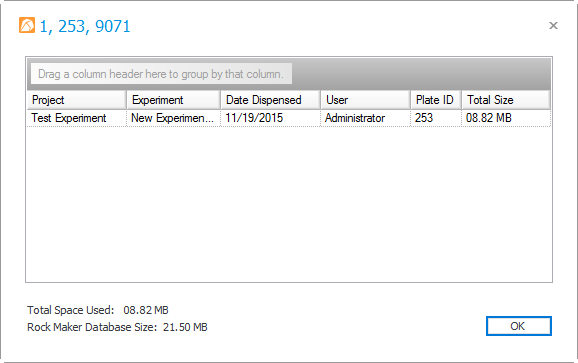Sort by the Total Size column header
The image size is (578, 363).
tap(506, 100)
